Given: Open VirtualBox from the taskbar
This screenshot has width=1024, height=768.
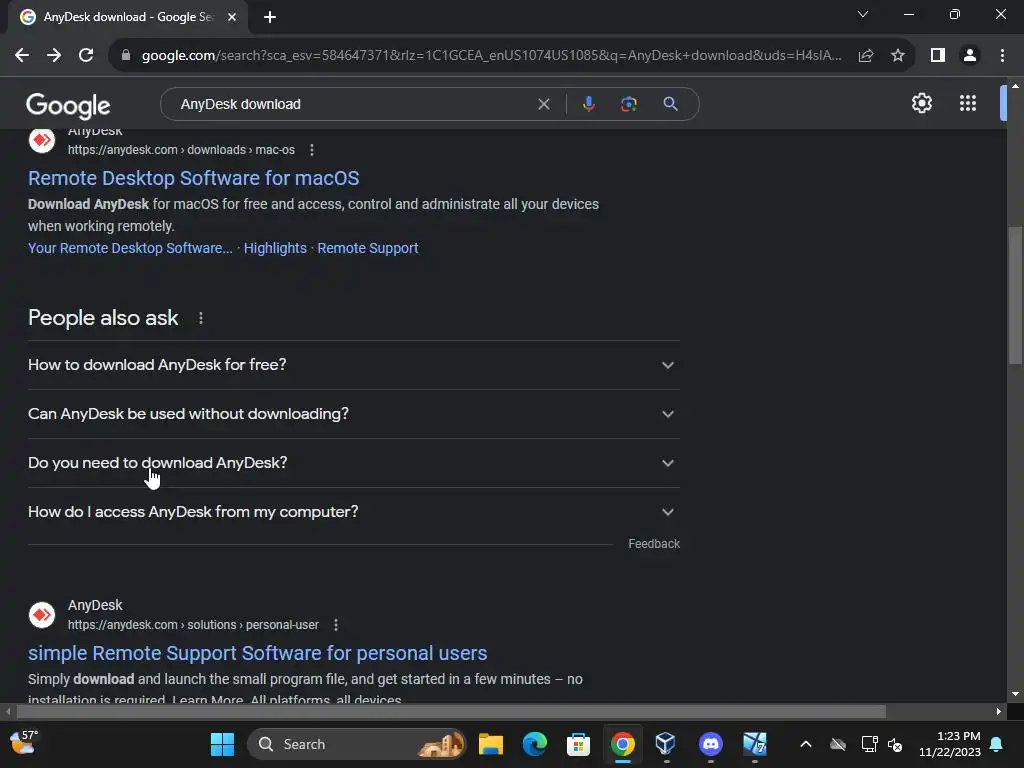Looking at the screenshot, I should (x=665, y=744).
